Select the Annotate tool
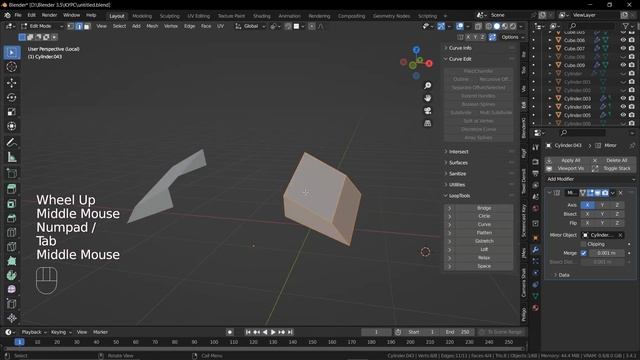The width and height of the screenshot is (640, 360). pos(11,142)
